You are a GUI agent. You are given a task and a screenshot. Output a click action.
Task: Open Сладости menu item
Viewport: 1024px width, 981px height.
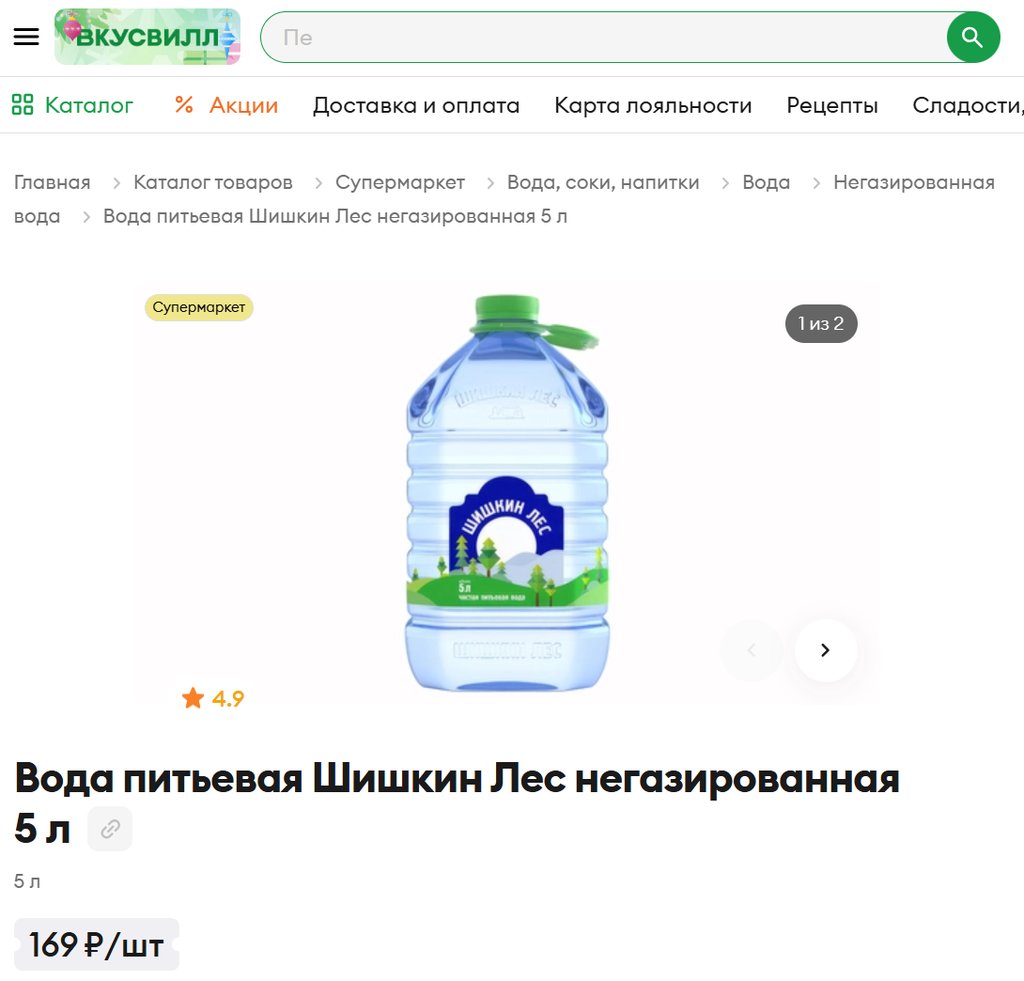tap(968, 105)
